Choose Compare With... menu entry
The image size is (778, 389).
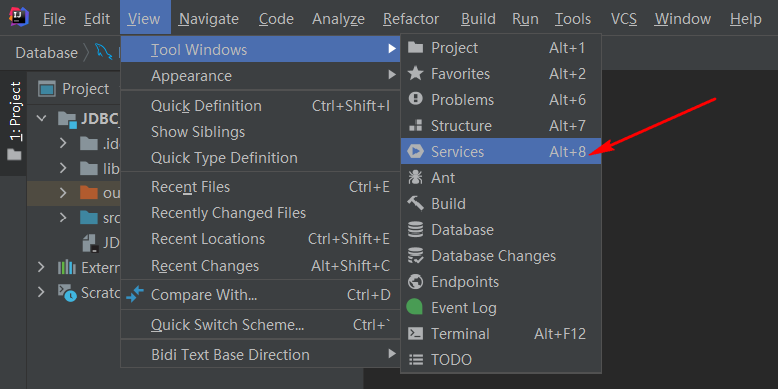pos(260,295)
